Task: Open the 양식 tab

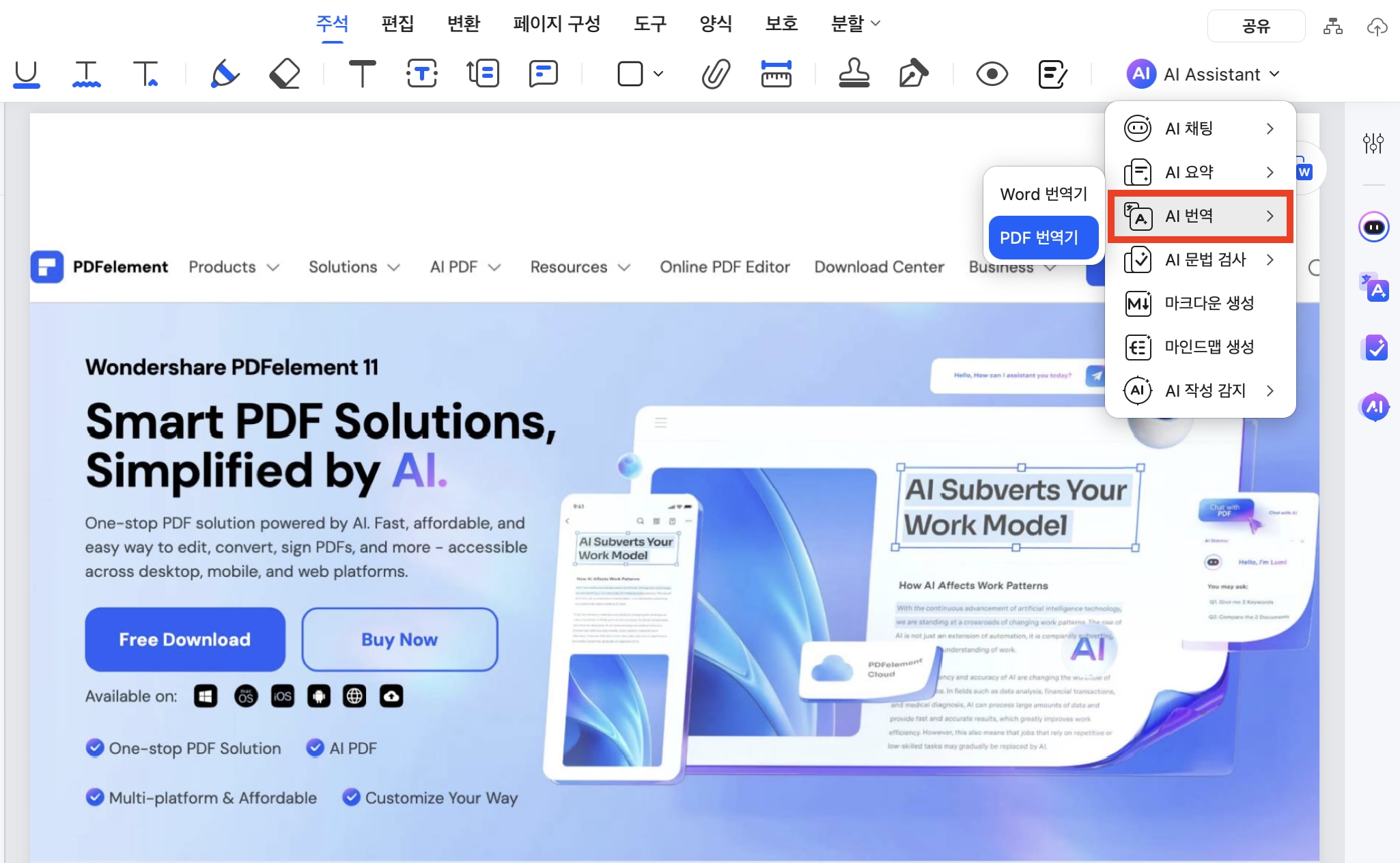Action: (715, 24)
